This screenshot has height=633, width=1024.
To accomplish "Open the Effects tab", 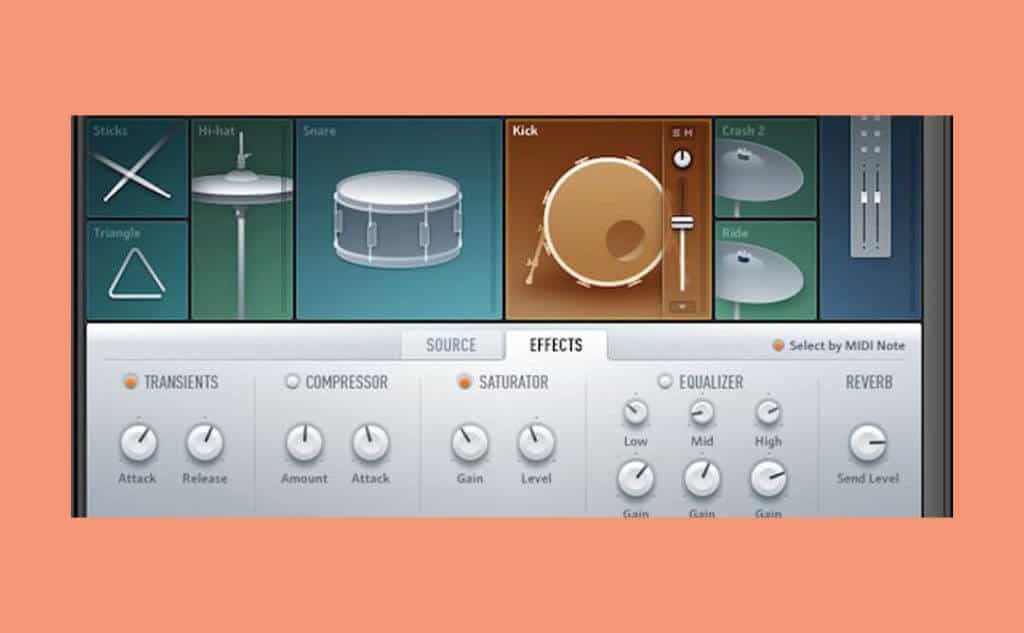I will point(556,345).
